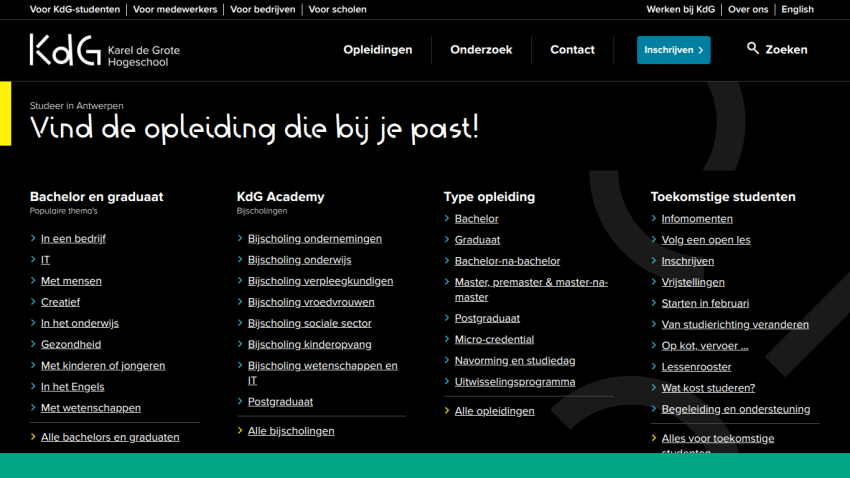Open the Creatief theme link
Viewport: 850px width, 478px height.
tap(60, 302)
